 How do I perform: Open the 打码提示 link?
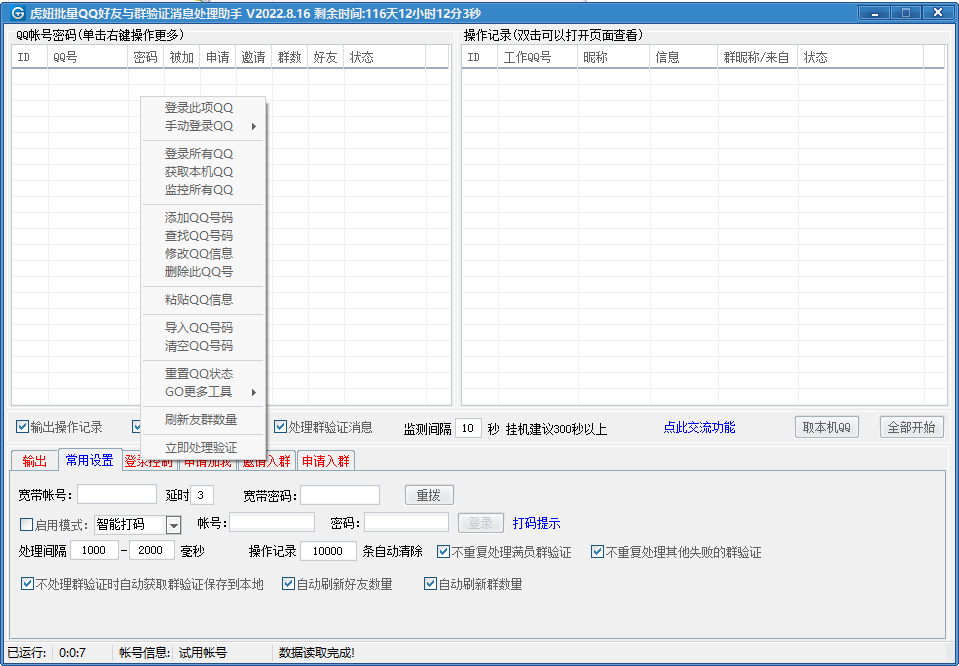tap(536, 524)
